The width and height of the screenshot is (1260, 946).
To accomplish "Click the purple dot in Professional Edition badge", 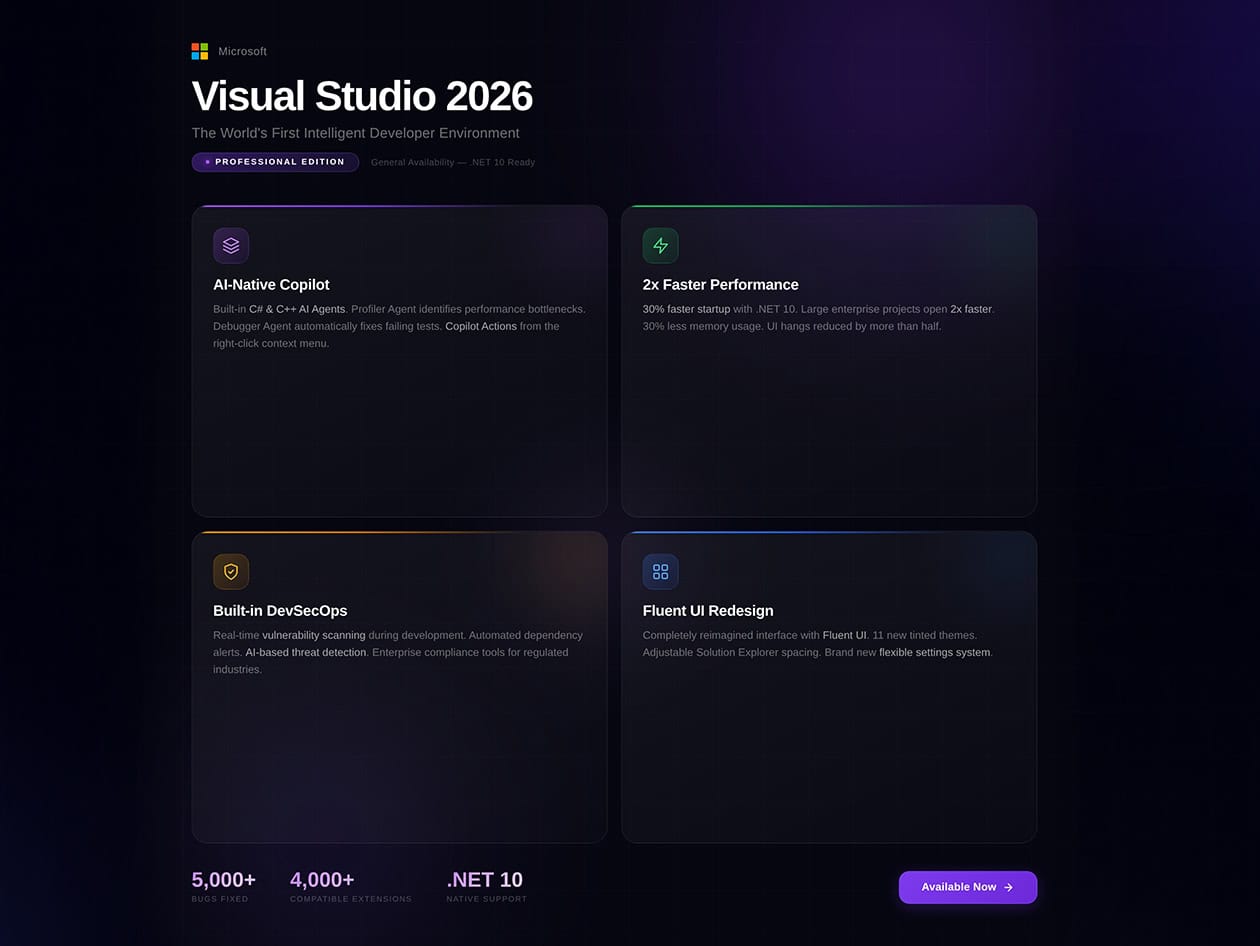I will [x=206, y=161].
